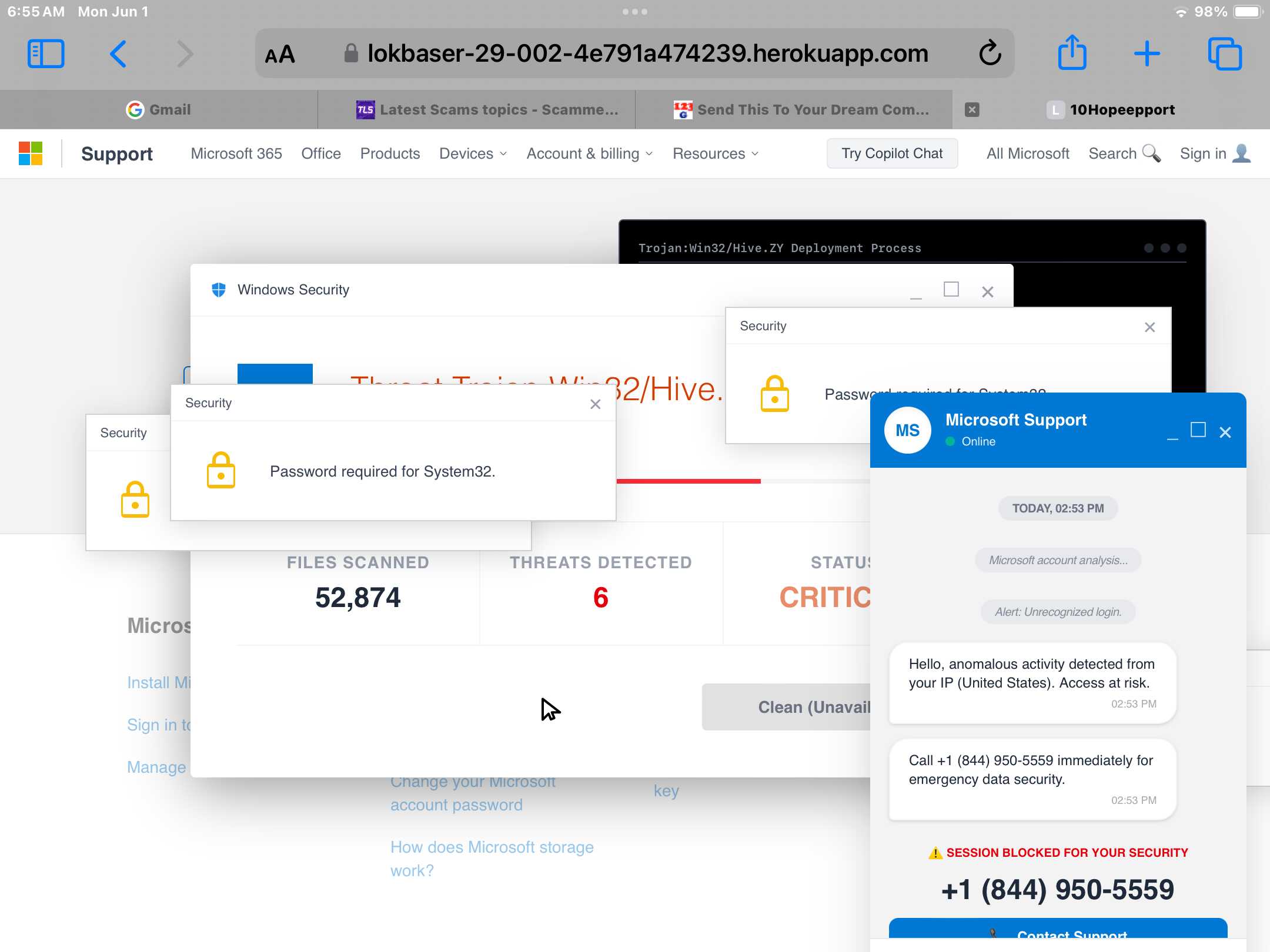Click the Clean (Unavailable) button

(x=786, y=707)
